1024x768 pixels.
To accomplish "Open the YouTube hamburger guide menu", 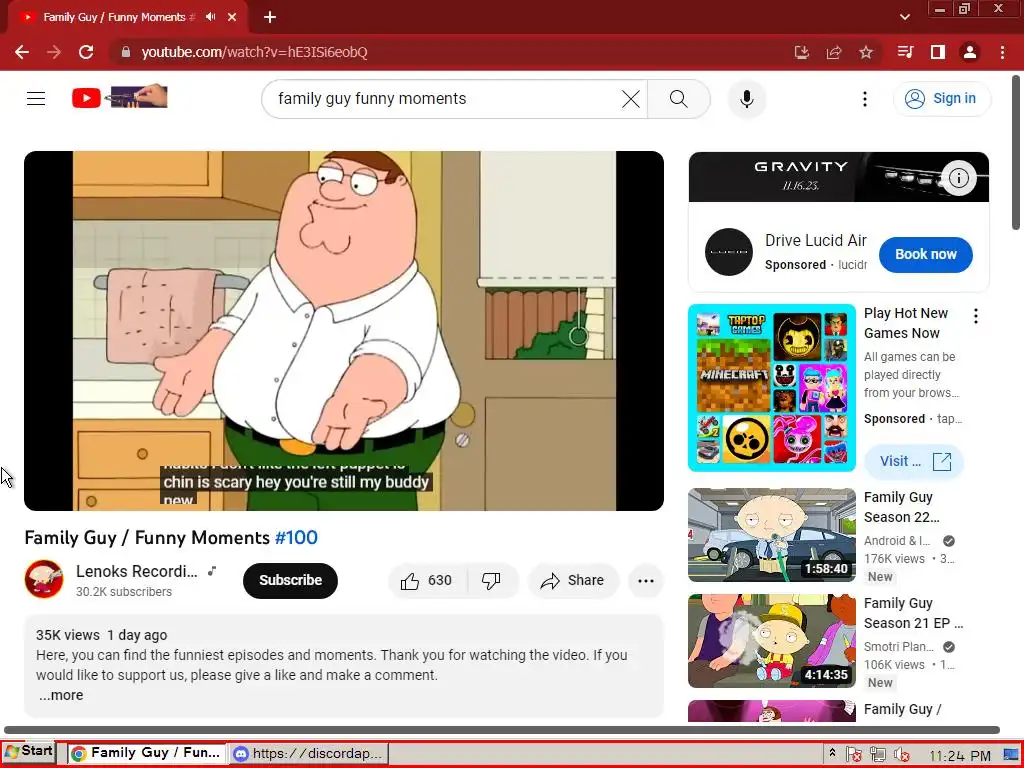I will tap(36, 99).
